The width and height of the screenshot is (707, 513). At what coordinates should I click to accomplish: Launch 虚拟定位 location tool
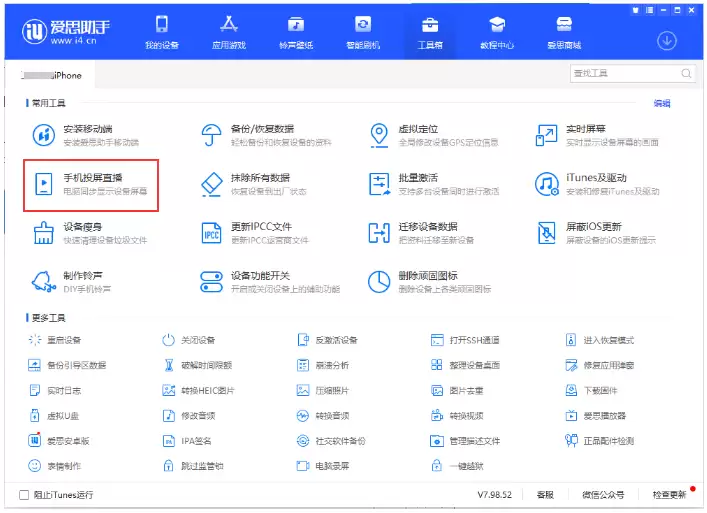434,135
